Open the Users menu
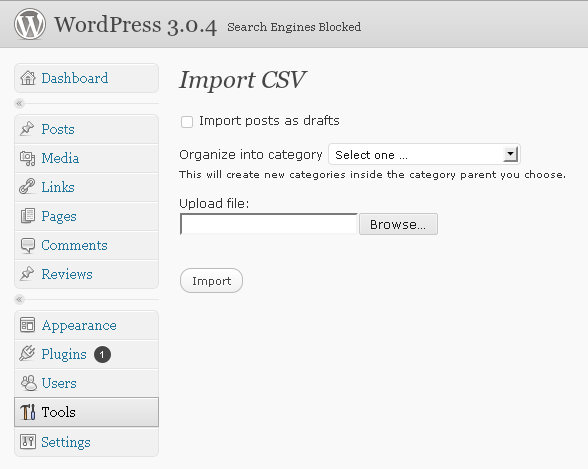The image size is (588, 469). click(x=87, y=383)
